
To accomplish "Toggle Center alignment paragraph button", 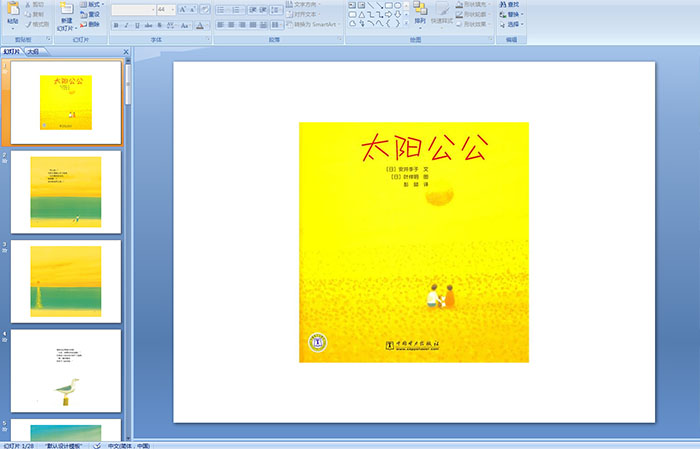I will point(231,25).
